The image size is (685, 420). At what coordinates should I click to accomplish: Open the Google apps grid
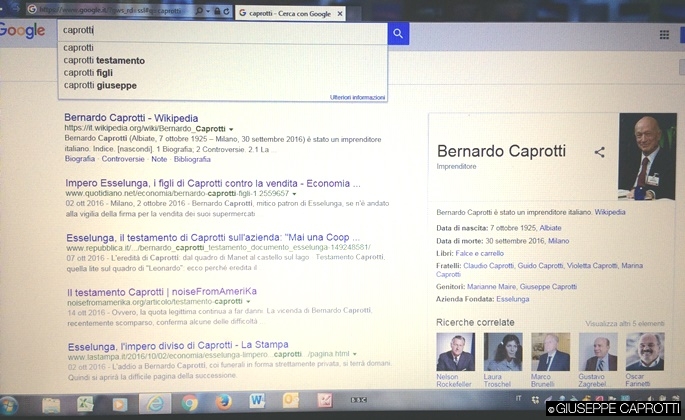pyautogui.click(x=665, y=34)
